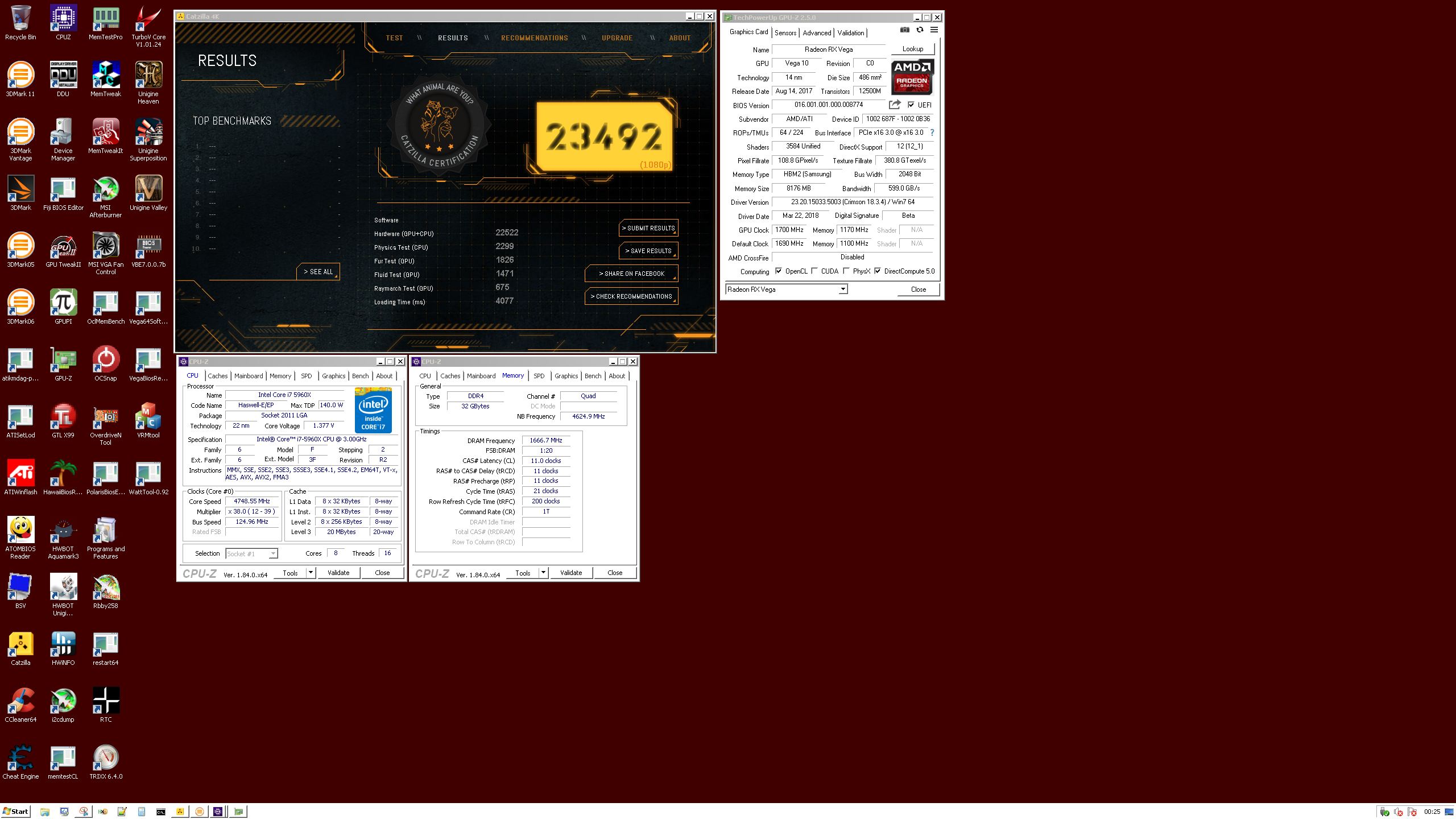Open the Catzilla ABOUT menu
Image resolution: width=1456 pixels, height=819 pixels.
tap(680, 38)
